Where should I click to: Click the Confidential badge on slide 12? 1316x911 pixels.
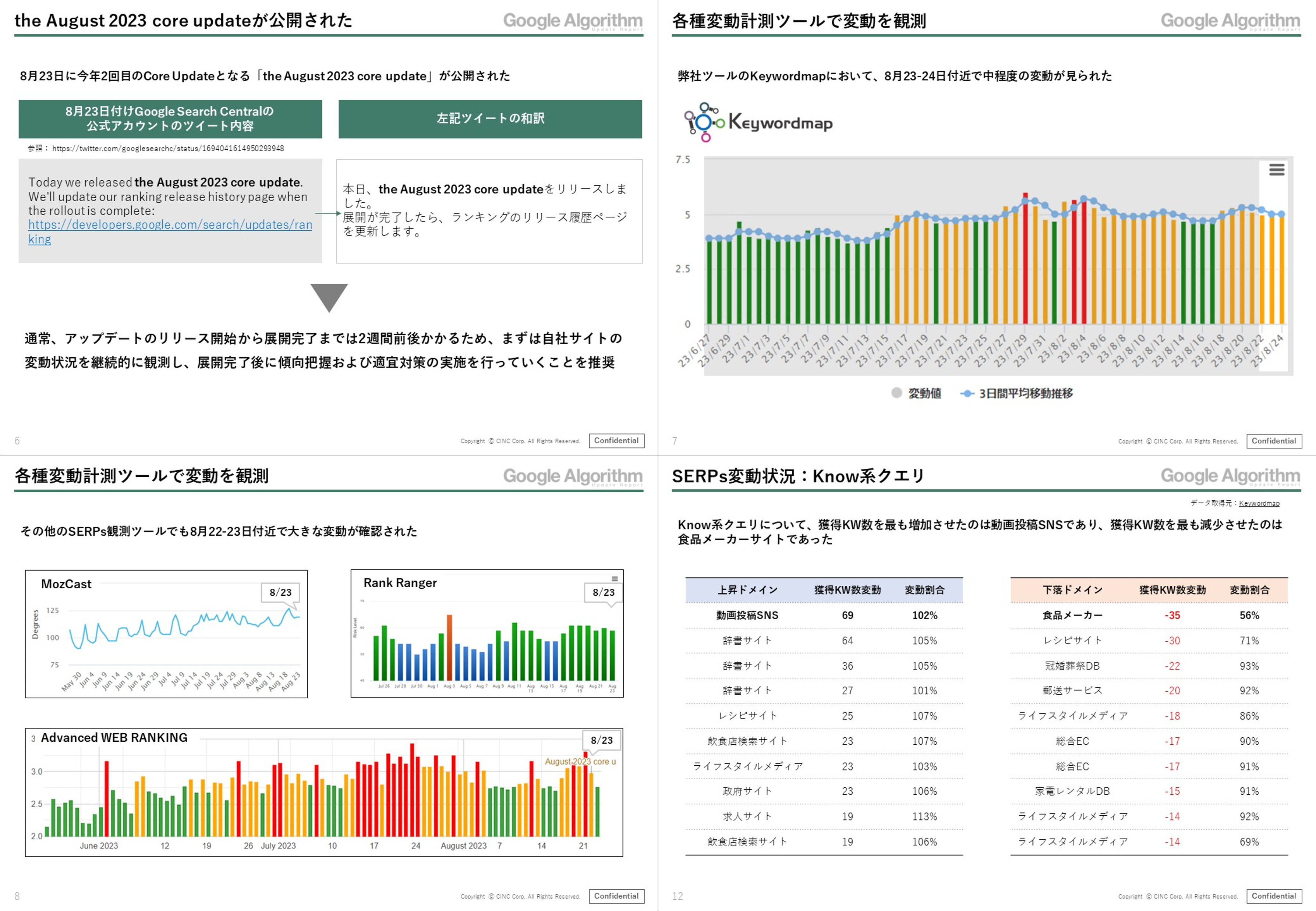point(1274,896)
